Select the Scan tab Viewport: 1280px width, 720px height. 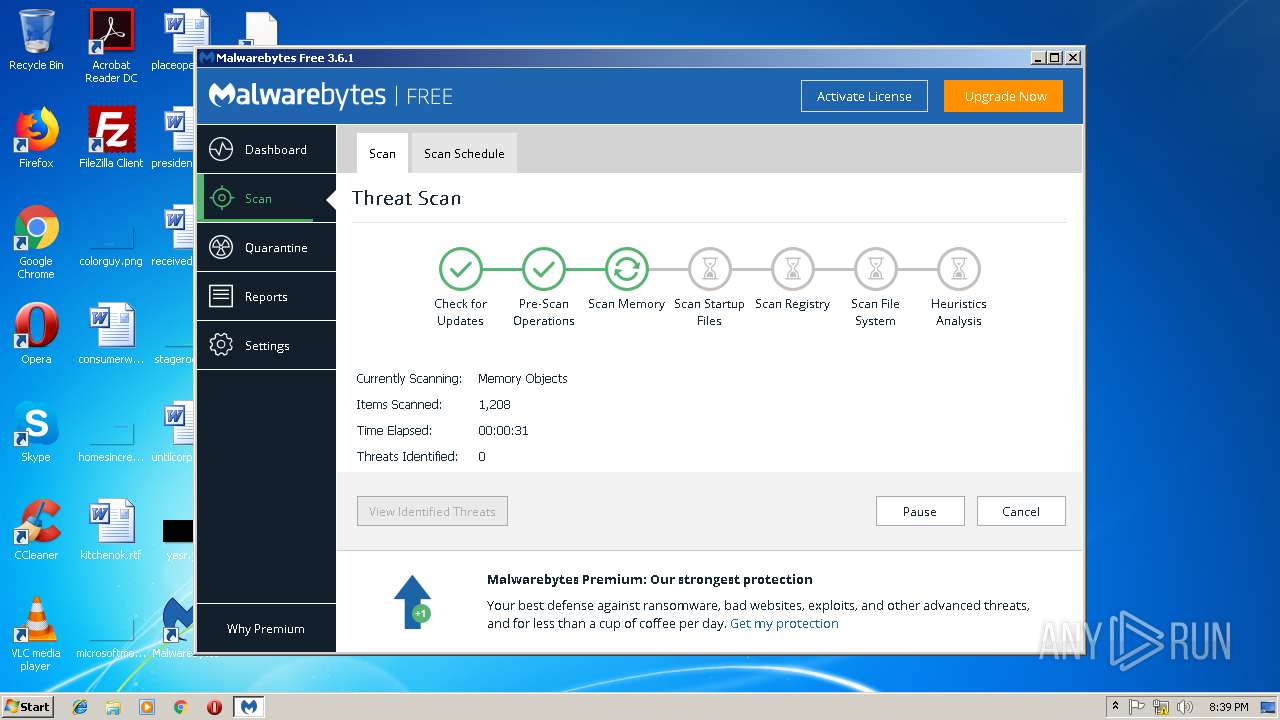[382, 153]
